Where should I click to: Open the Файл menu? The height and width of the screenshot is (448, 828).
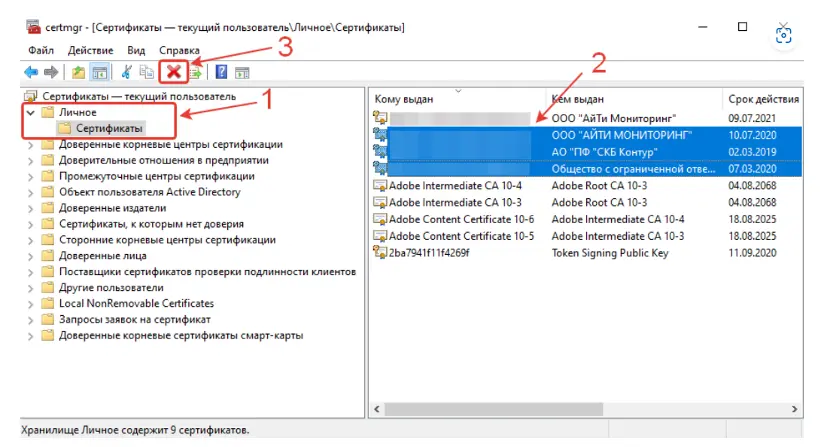(x=41, y=50)
